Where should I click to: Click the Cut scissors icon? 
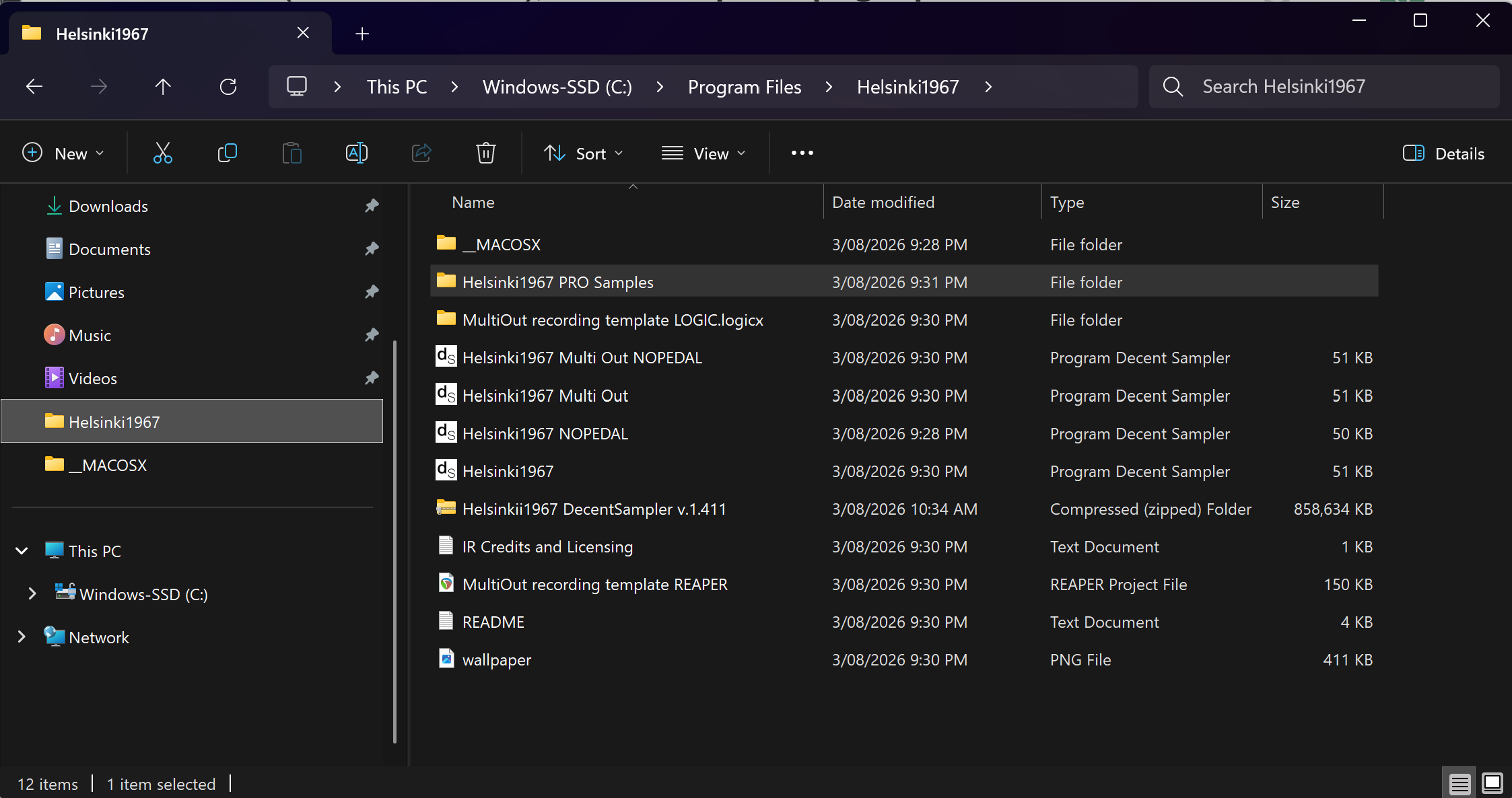(163, 153)
